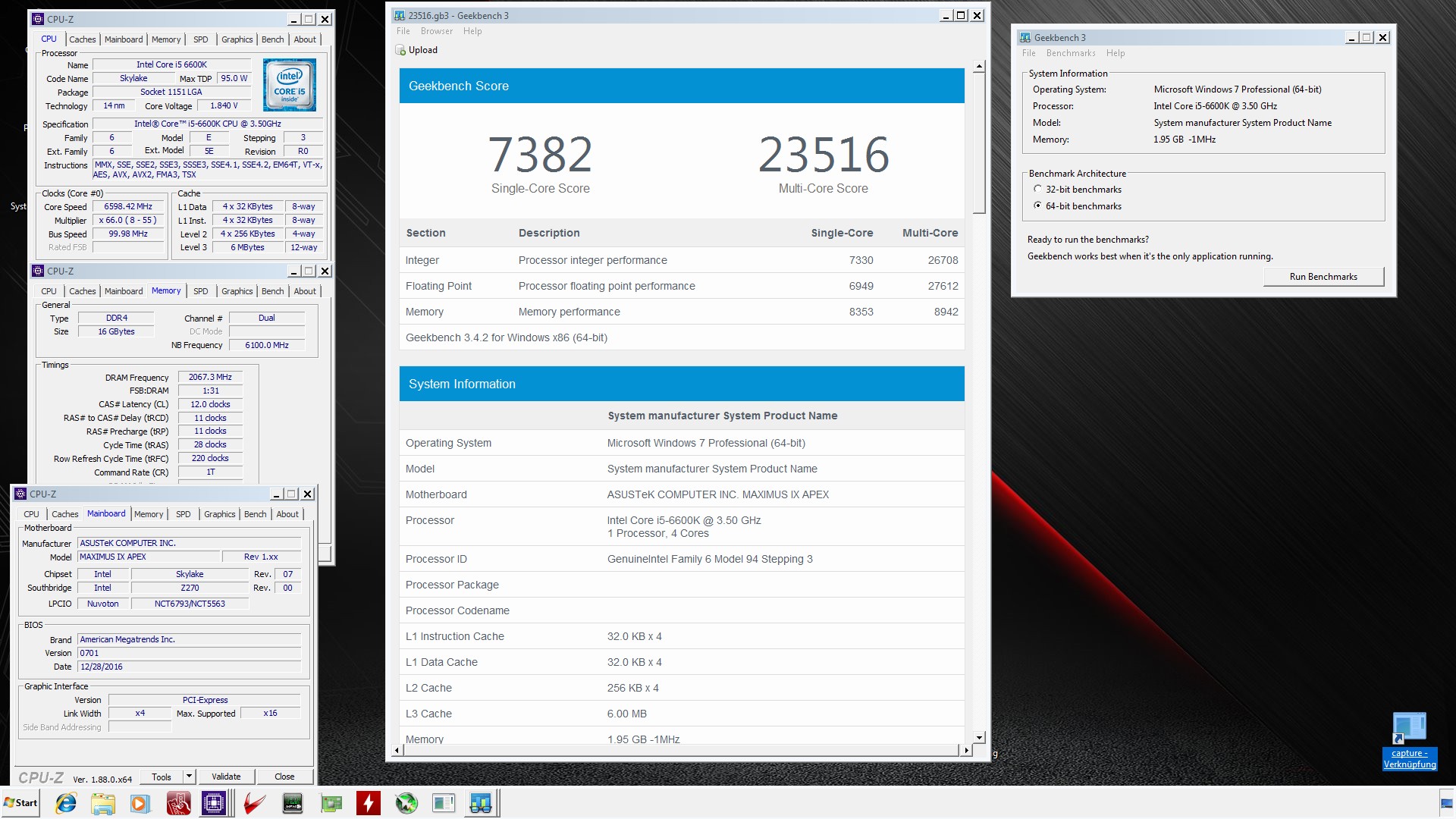The height and width of the screenshot is (819, 1456).
Task: Click the Tools button in CPU-Z
Action: pos(162,777)
